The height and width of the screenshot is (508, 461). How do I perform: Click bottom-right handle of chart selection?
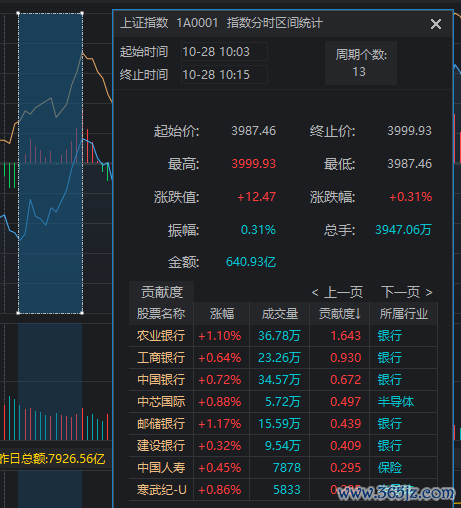pyautogui.click(x=82, y=313)
